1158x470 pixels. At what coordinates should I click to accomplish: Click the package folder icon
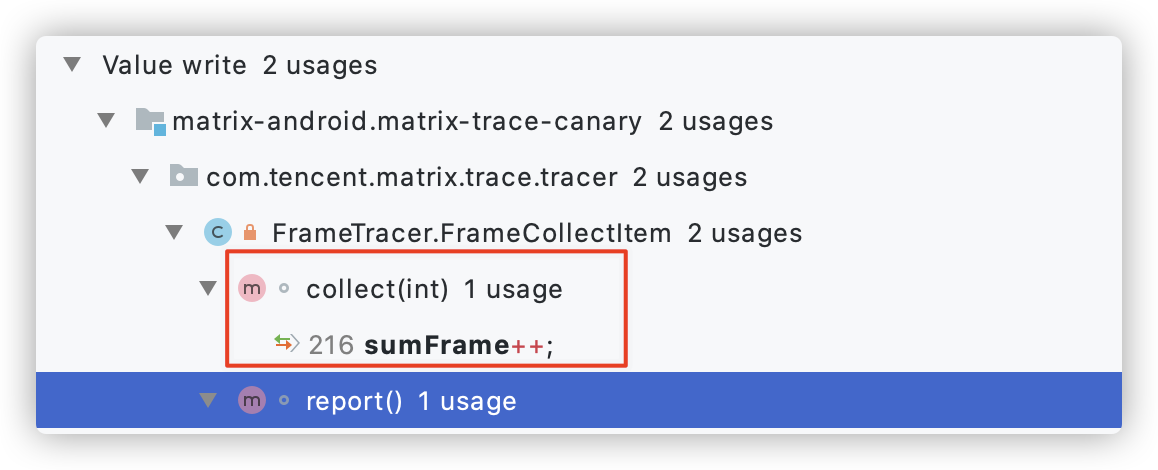click(x=184, y=176)
